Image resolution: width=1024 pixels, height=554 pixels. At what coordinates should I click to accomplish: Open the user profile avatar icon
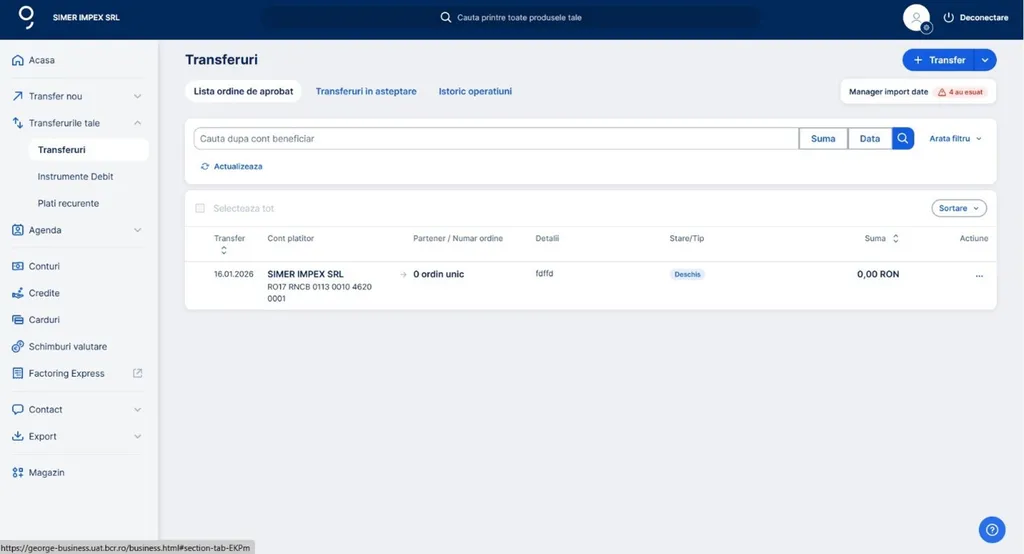click(916, 17)
